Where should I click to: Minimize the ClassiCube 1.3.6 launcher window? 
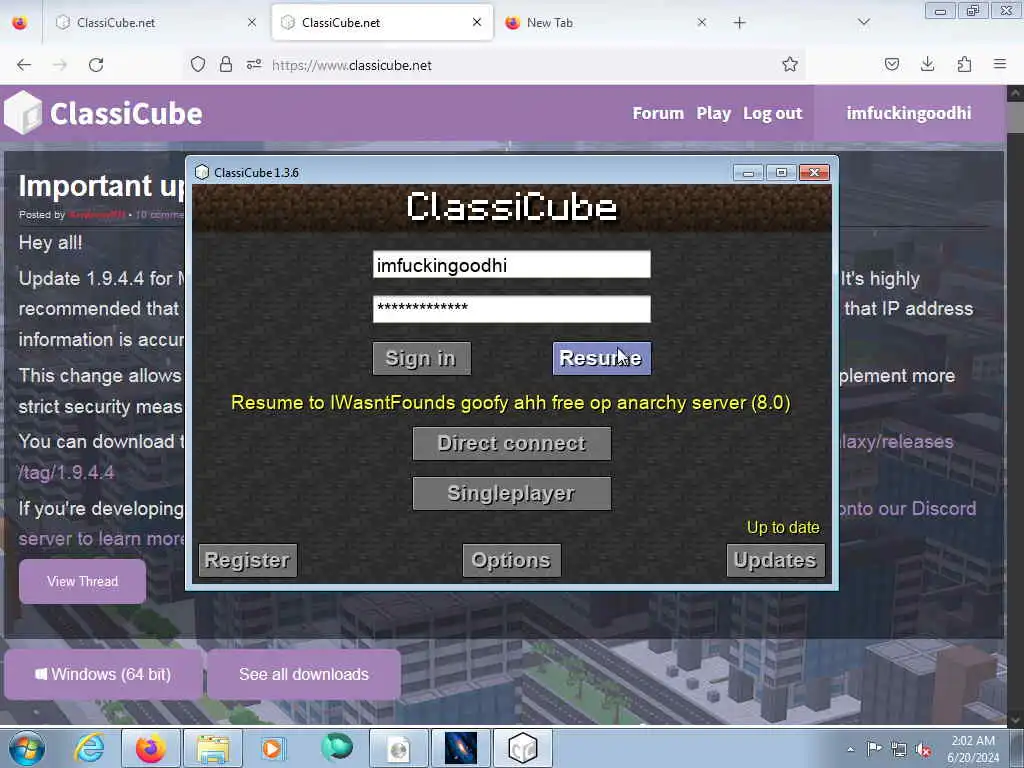pos(748,172)
